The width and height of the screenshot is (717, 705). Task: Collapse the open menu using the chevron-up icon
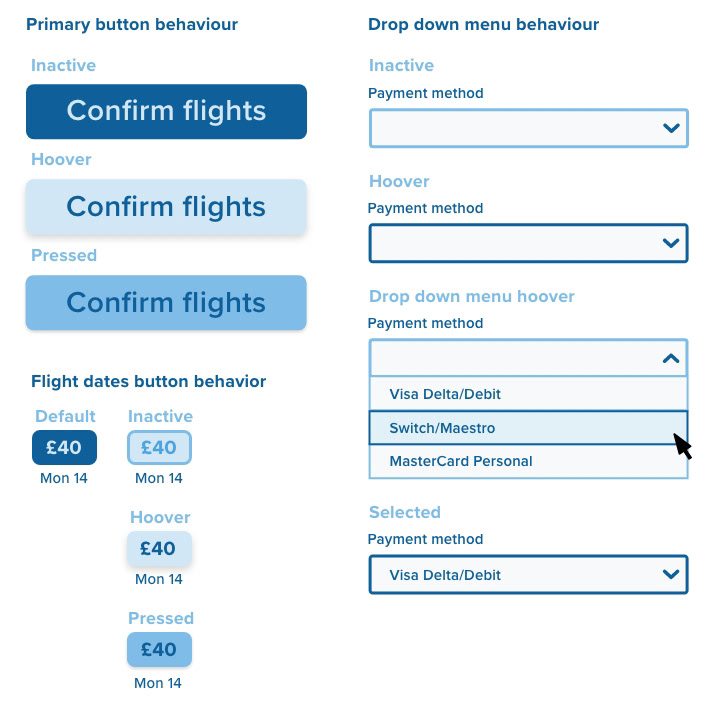pos(671,358)
